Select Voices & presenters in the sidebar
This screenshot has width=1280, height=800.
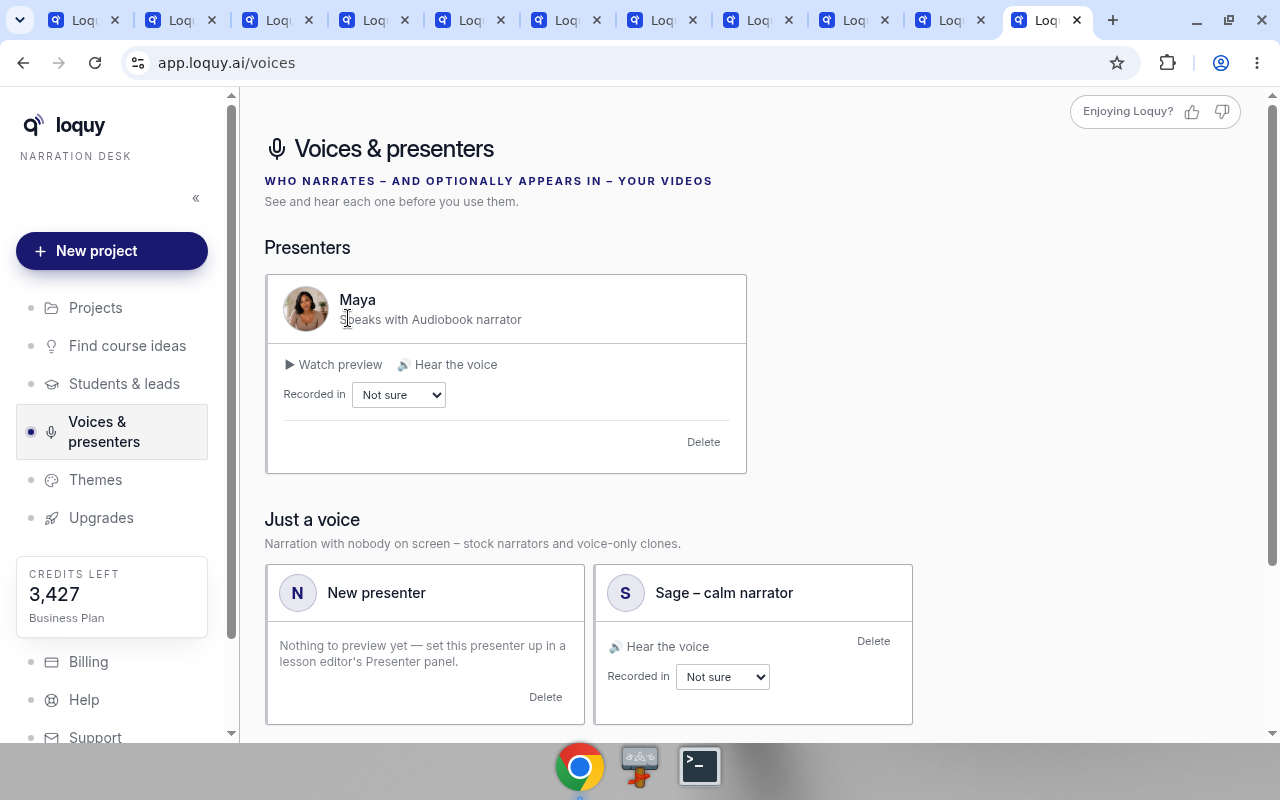112,432
